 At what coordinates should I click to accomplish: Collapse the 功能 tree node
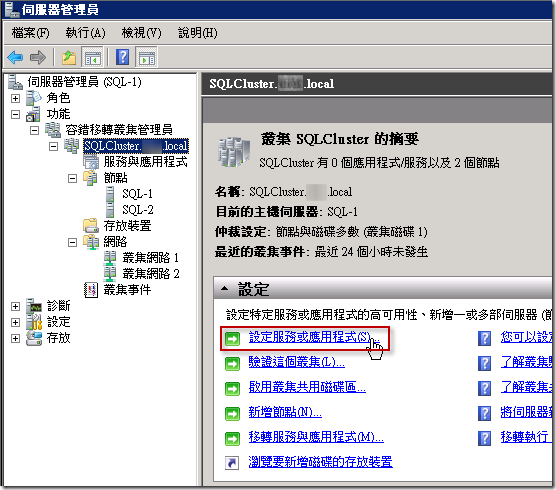pyautogui.click(x=15, y=114)
